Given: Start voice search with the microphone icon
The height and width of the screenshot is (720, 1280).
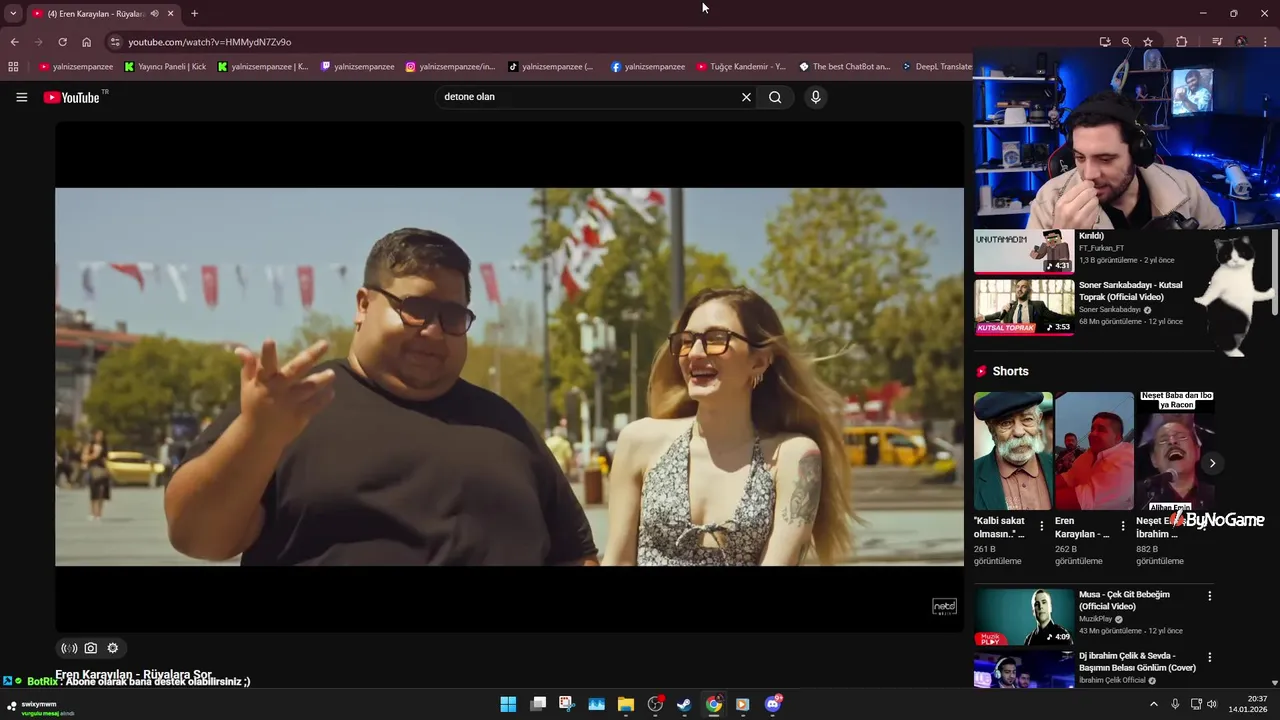Looking at the screenshot, I should [x=815, y=97].
